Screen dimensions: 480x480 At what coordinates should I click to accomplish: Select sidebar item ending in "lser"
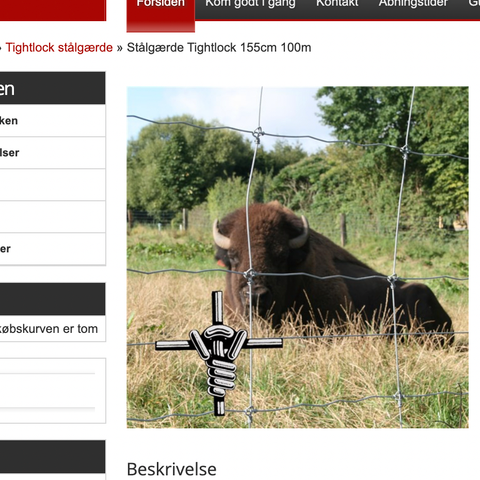(x=53, y=153)
